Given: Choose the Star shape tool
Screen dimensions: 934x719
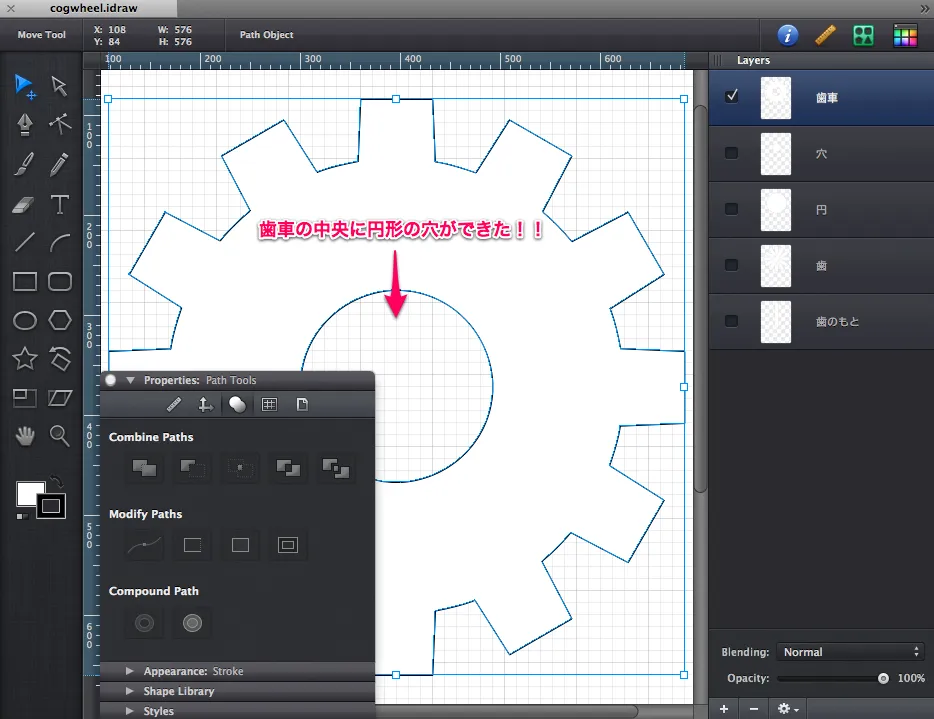Looking at the screenshot, I should tap(25, 358).
